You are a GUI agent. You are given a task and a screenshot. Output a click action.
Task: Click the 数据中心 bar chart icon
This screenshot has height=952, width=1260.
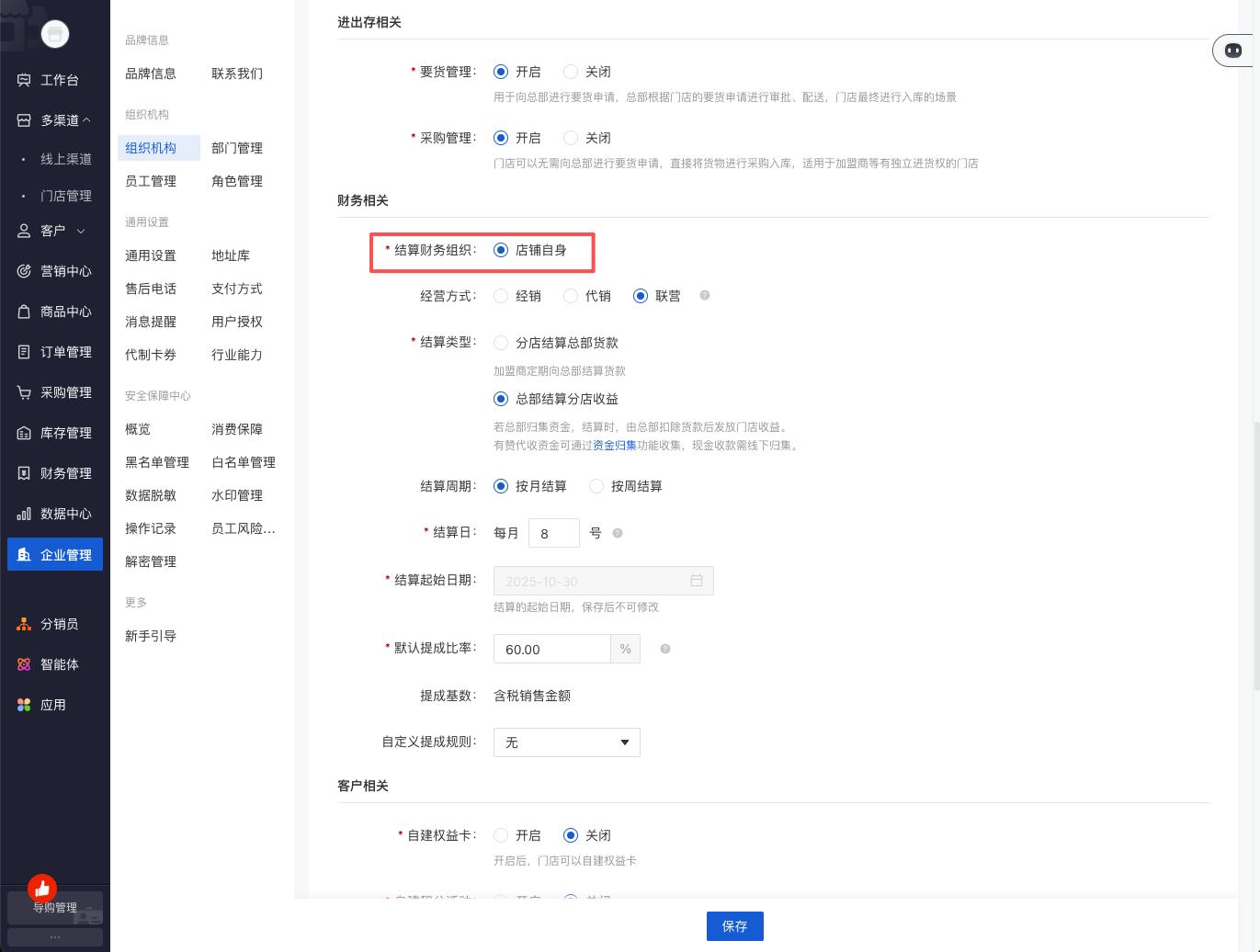tap(24, 514)
